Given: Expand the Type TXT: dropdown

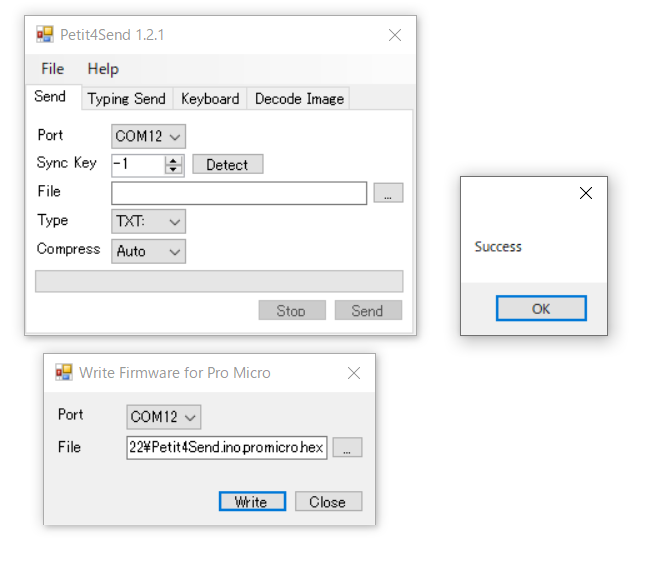Looking at the screenshot, I should pos(149,221).
